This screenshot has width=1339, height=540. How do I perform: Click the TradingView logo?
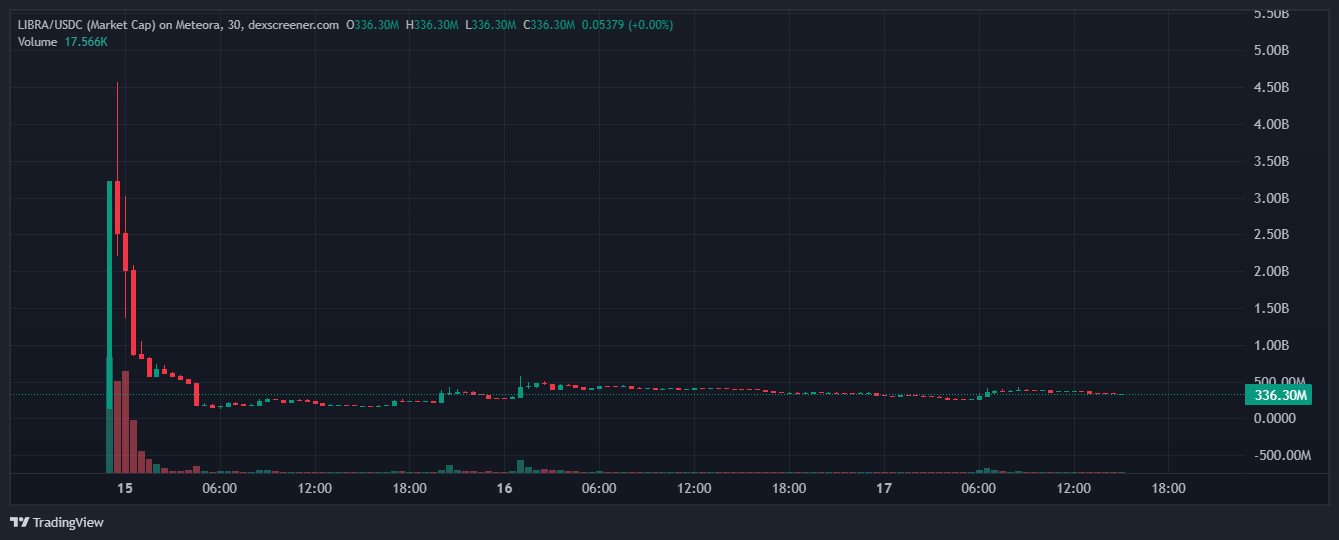click(56, 522)
